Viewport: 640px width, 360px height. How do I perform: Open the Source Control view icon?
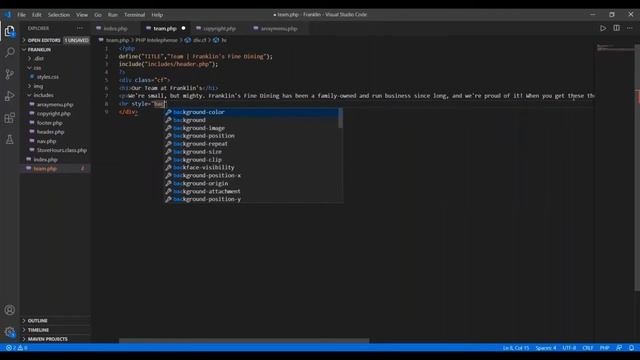tap(10, 74)
